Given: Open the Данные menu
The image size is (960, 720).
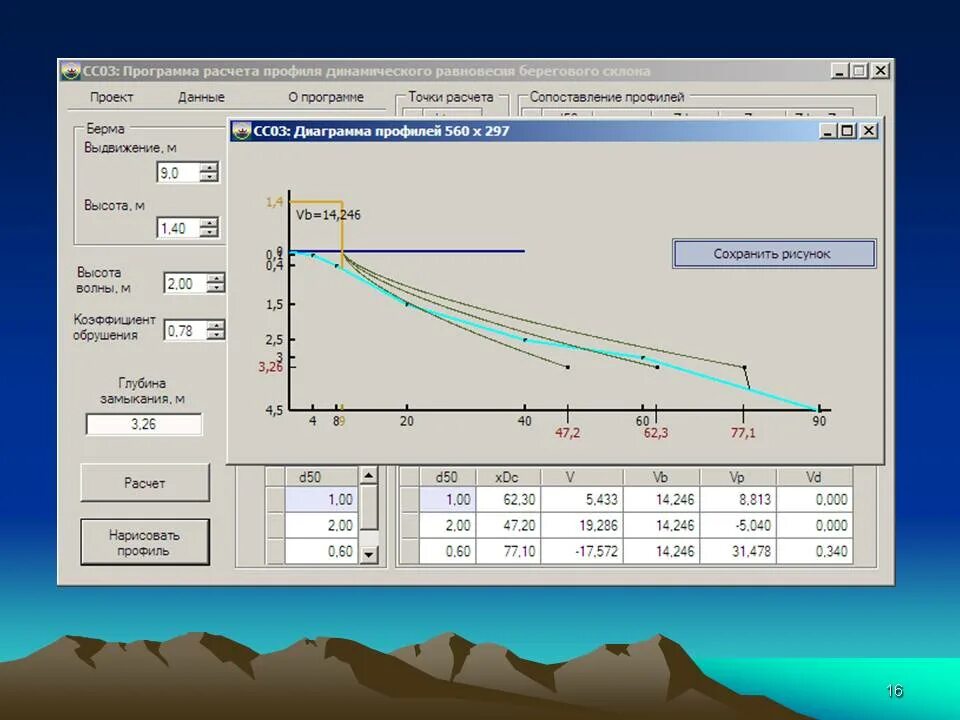Looking at the screenshot, I should coord(201,97).
